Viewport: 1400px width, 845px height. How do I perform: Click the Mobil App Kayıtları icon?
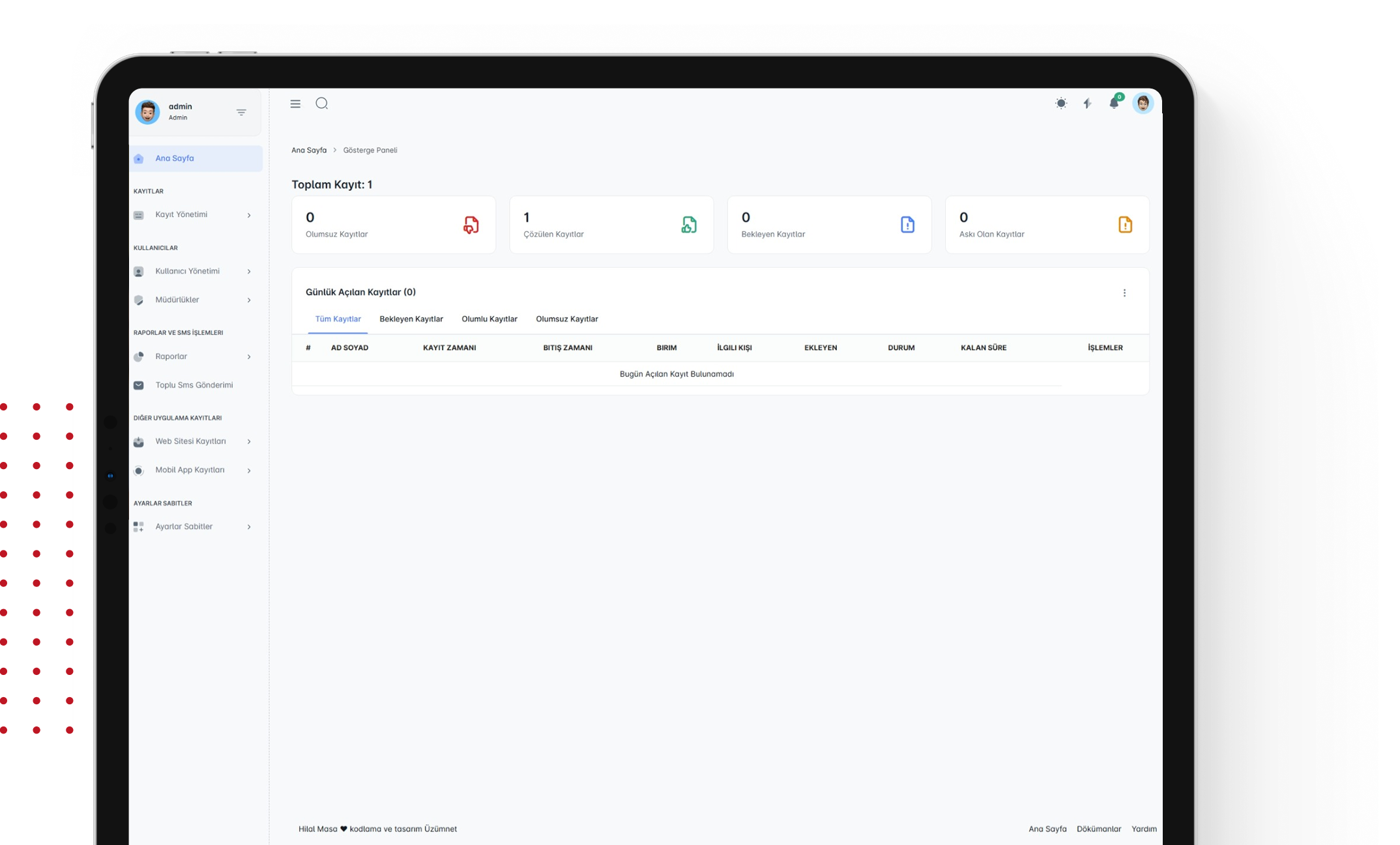(139, 470)
